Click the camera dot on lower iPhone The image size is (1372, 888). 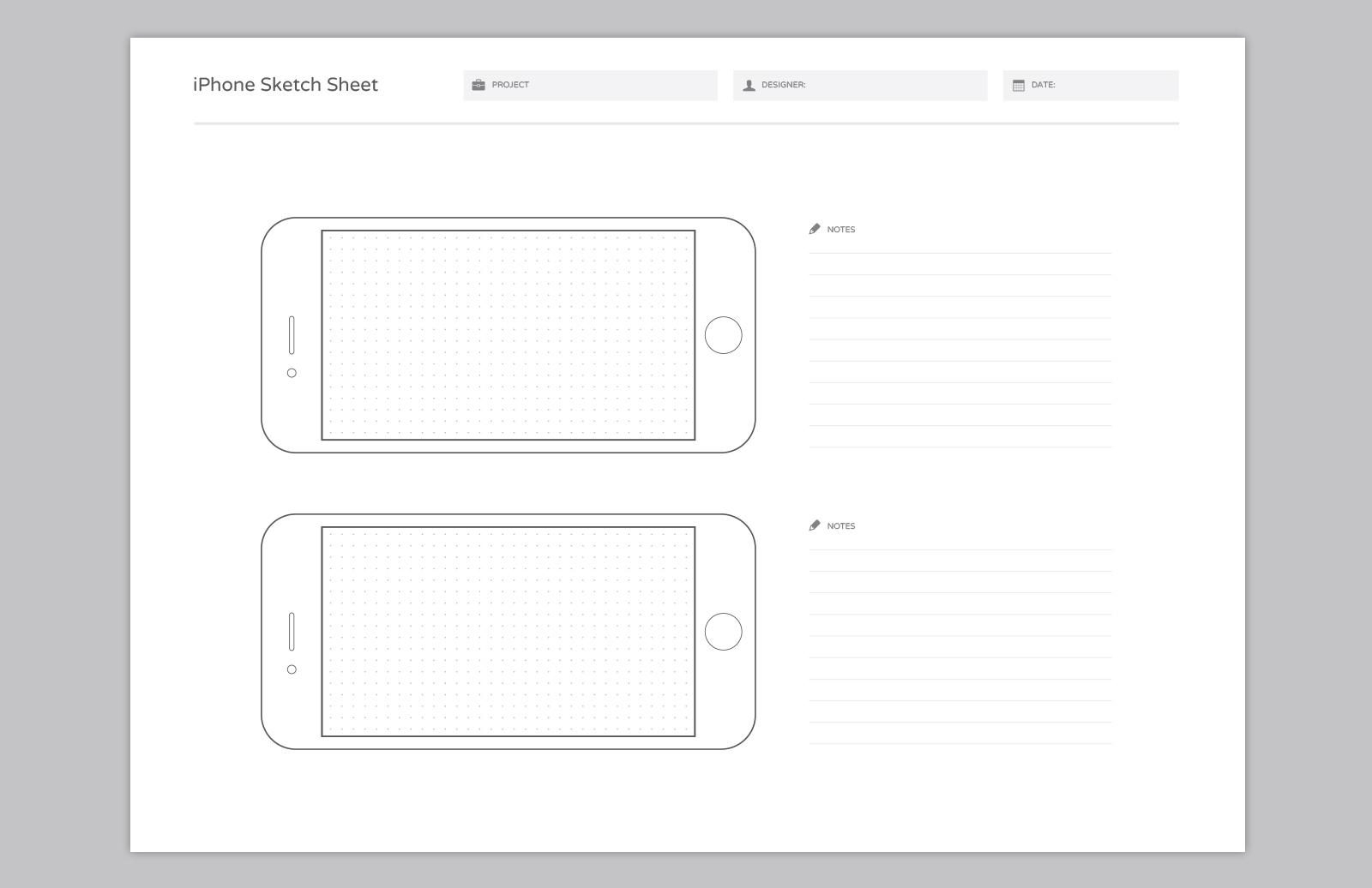(292, 669)
